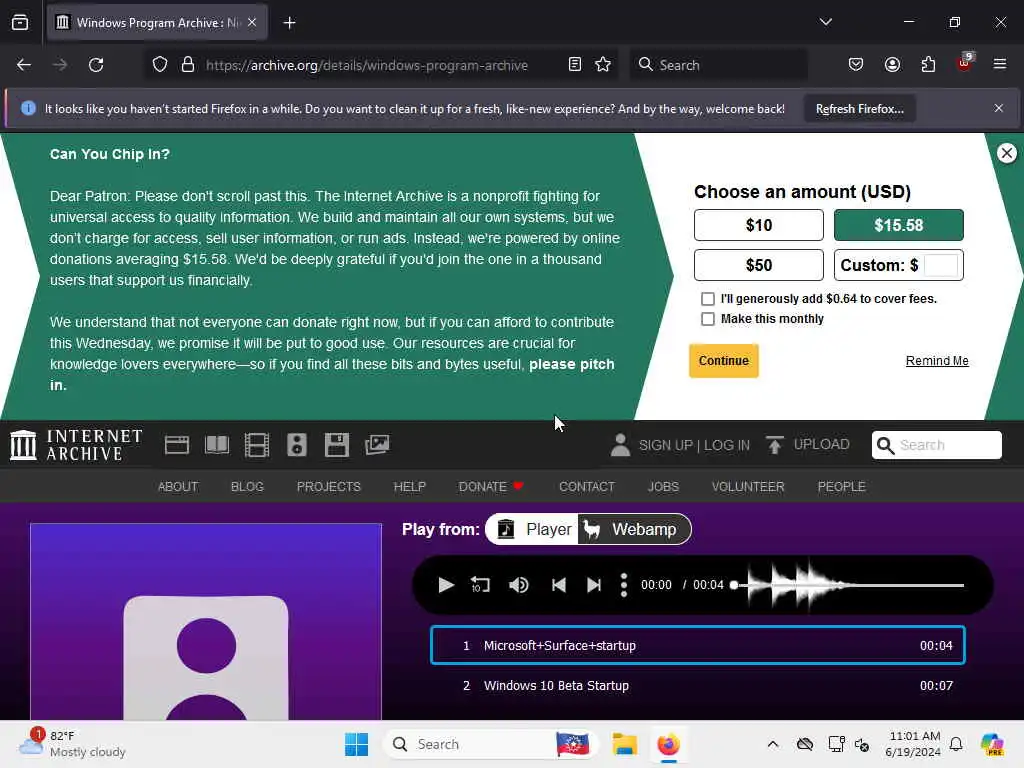The image size is (1024, 768).
Task: Click the Internet Archive search box
Action: pyautogui.click(x=936, y=445)
